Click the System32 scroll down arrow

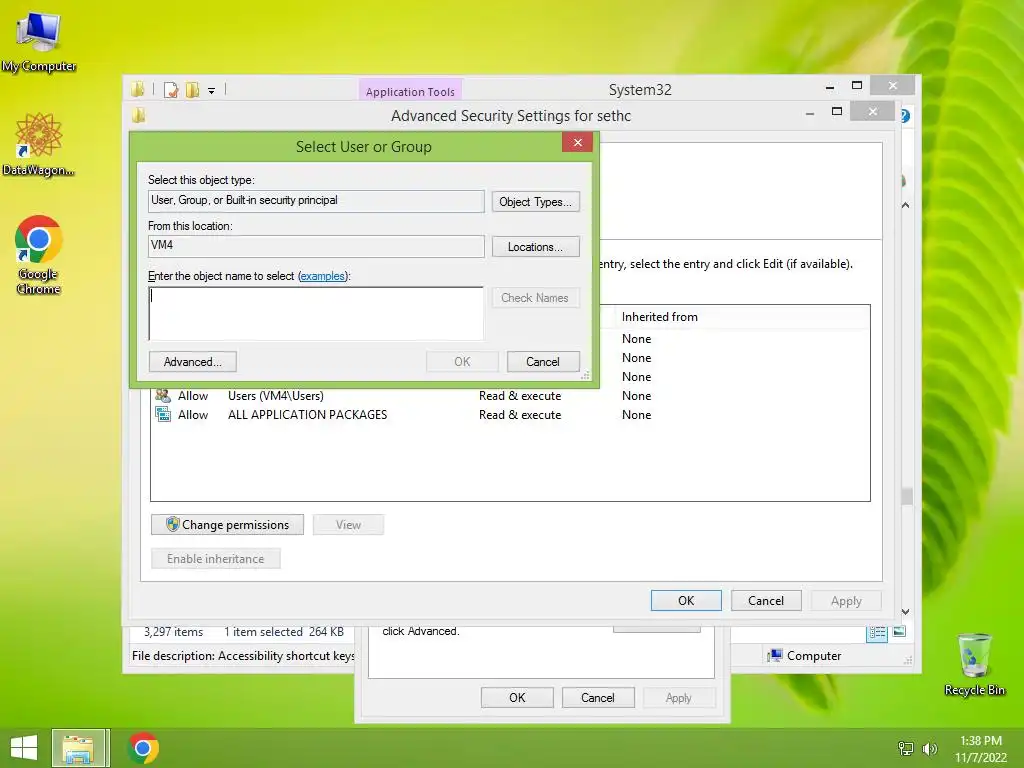pos(906,612)
